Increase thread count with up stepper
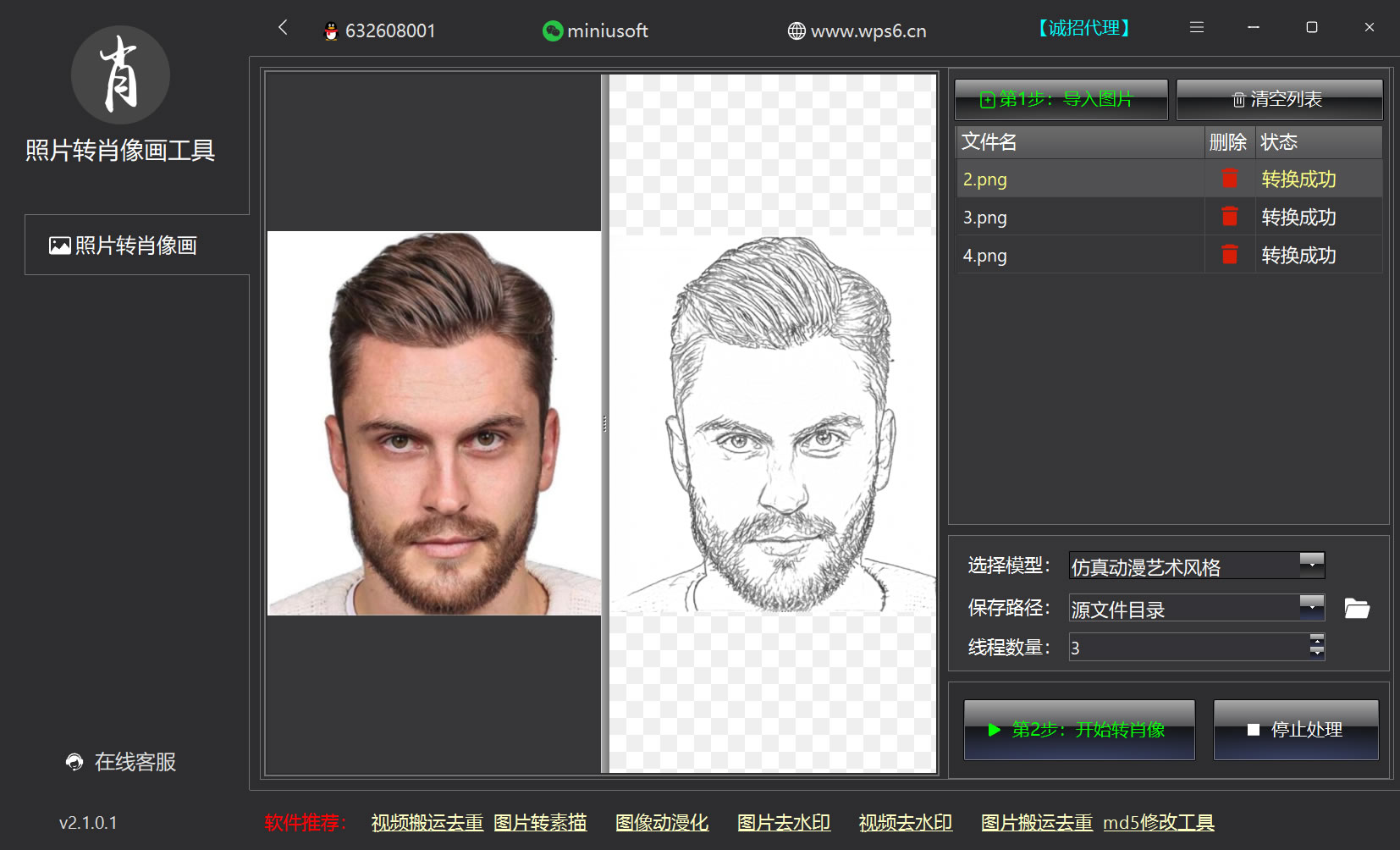The width and height of the screenshot is (1400, 850). [1316, 639]
